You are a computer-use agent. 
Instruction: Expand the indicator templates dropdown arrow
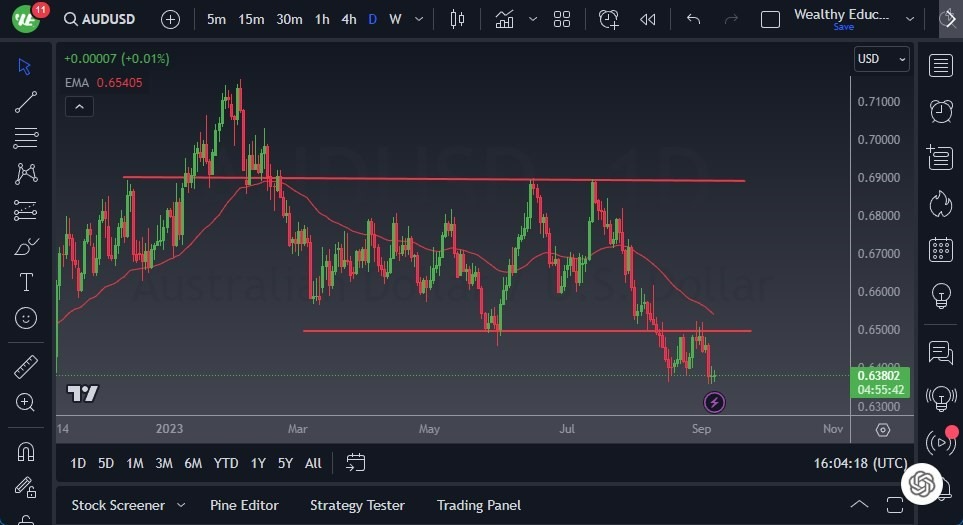pos(533,19)
